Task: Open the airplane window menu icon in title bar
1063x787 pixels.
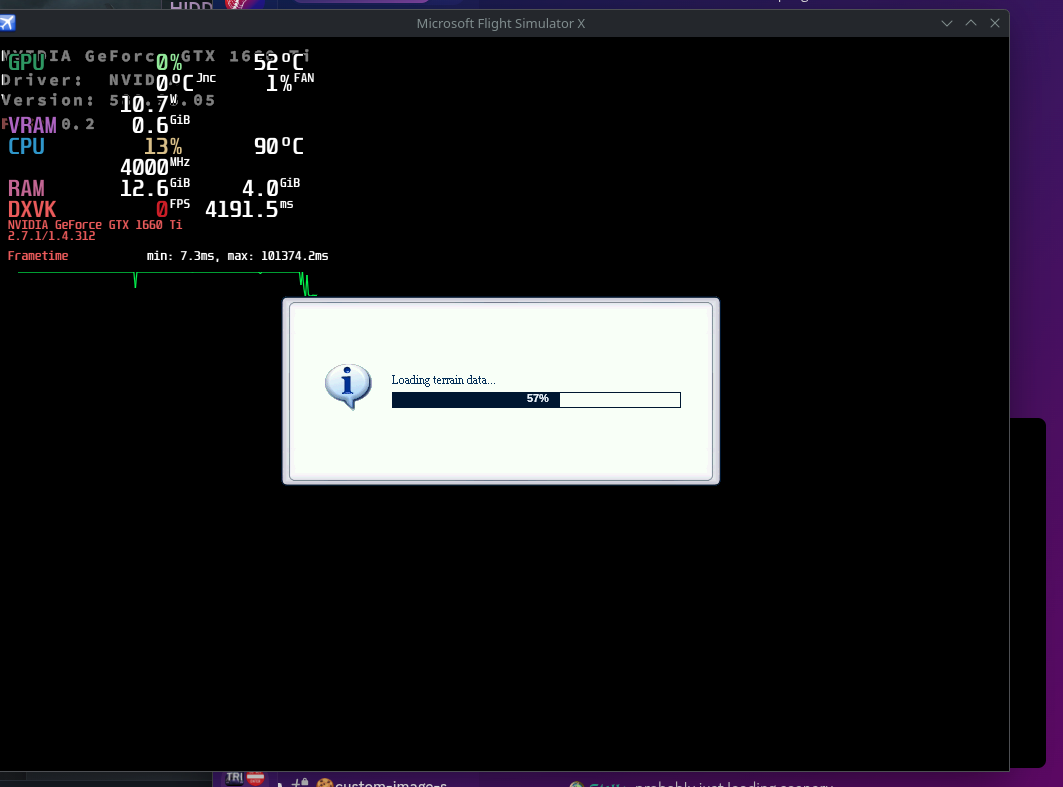Action: click(7, 23)
